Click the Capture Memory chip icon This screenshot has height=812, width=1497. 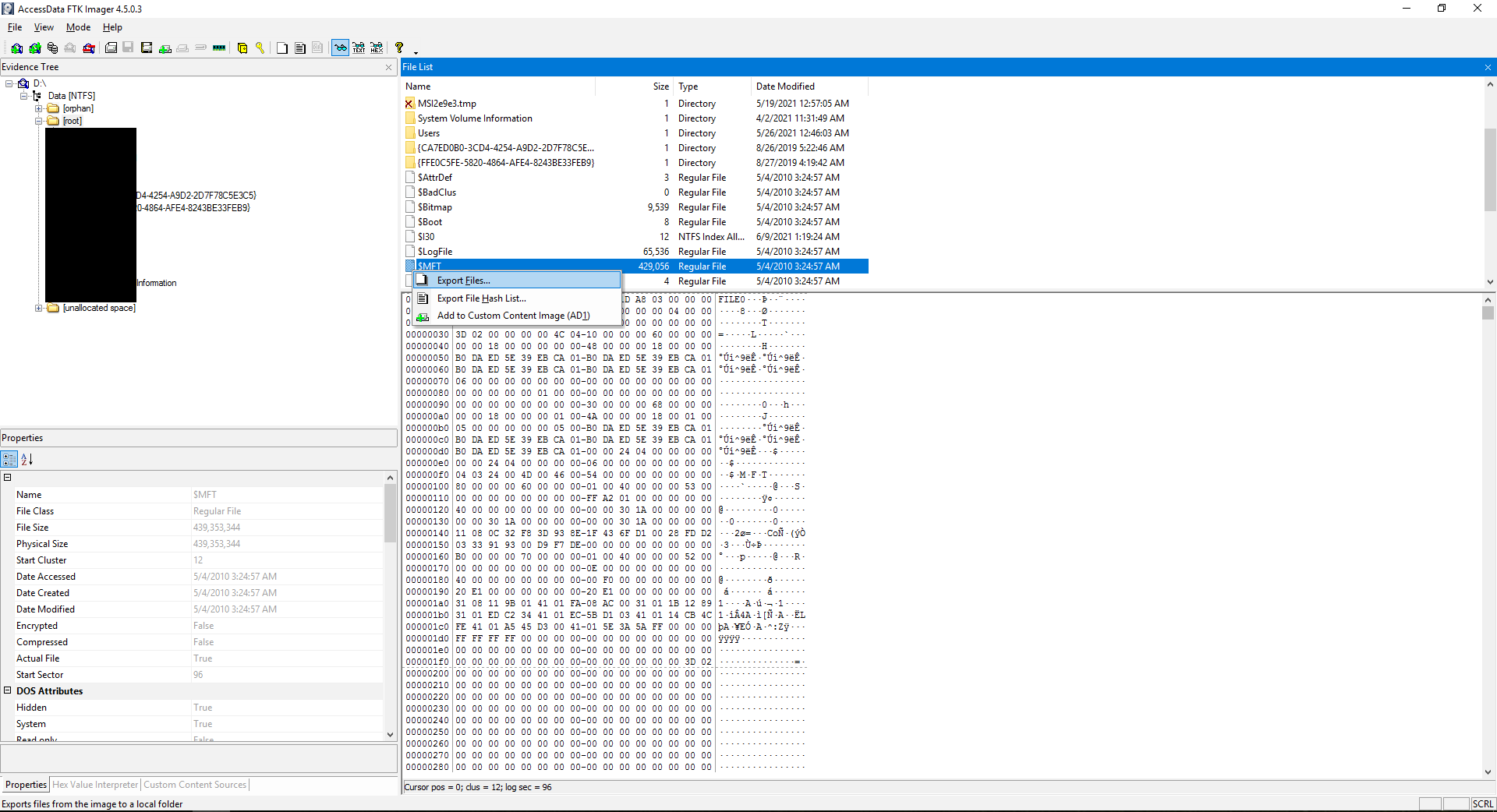point(219,48)
